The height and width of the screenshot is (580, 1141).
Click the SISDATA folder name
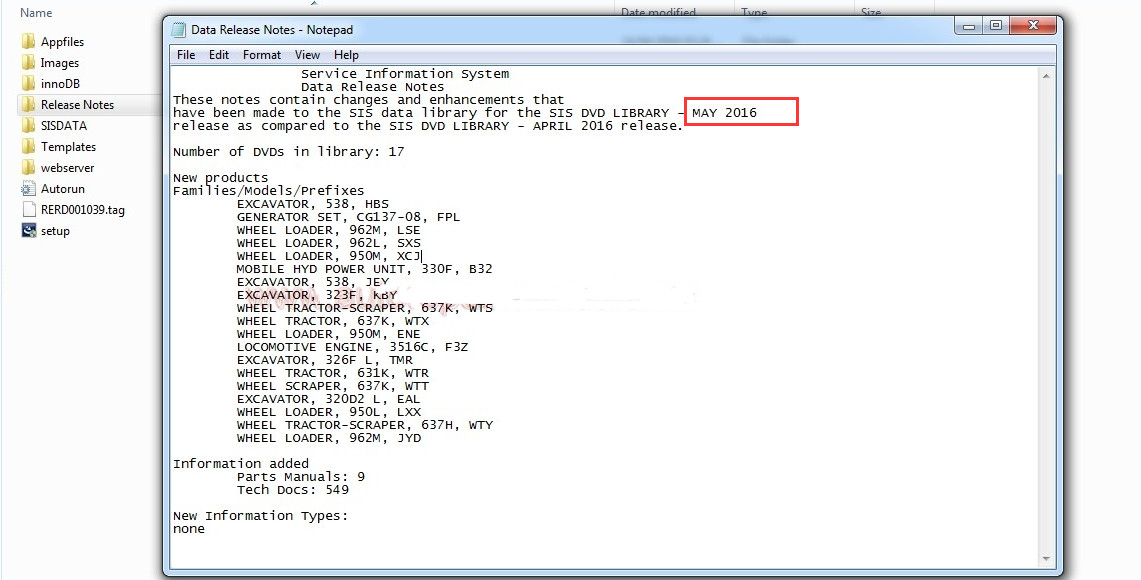(x=64, y=126)
